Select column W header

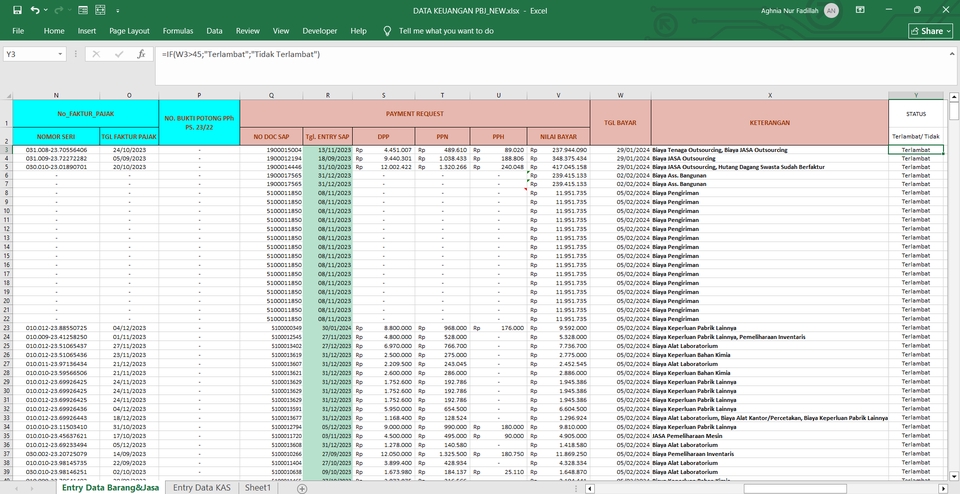point(620,95)
